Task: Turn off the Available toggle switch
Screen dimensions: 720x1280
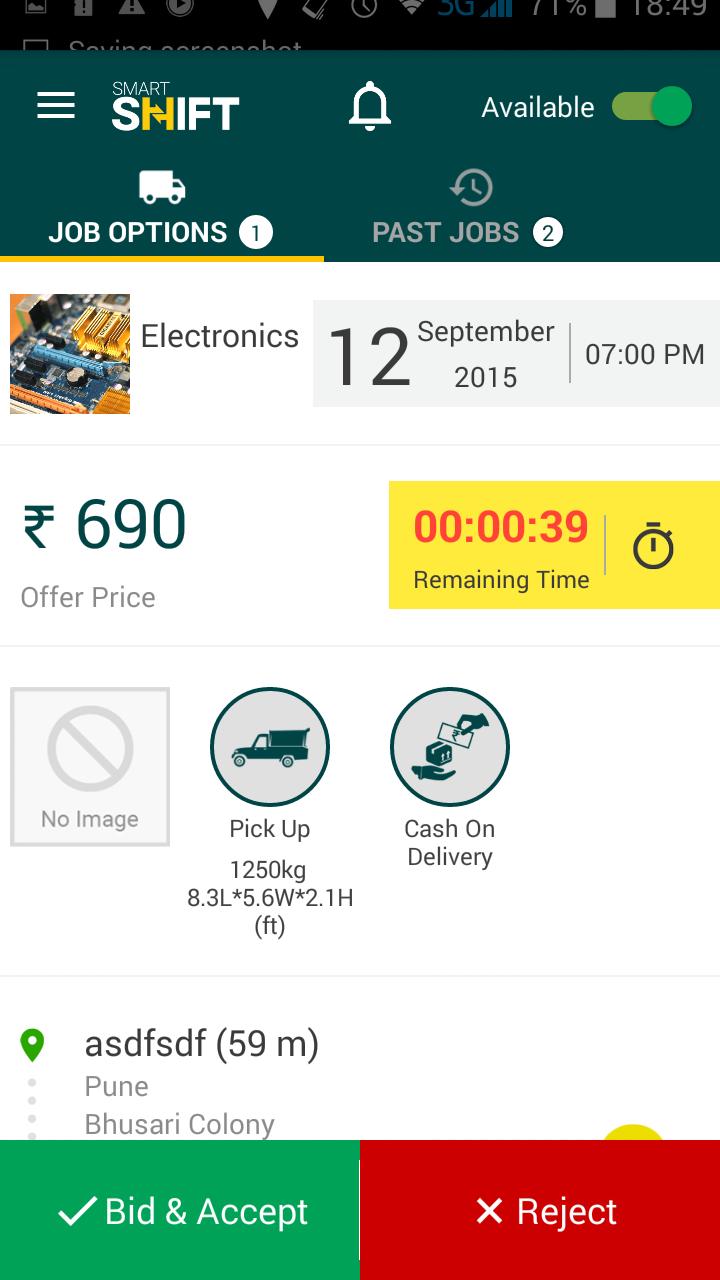Action: coord(652,107)
